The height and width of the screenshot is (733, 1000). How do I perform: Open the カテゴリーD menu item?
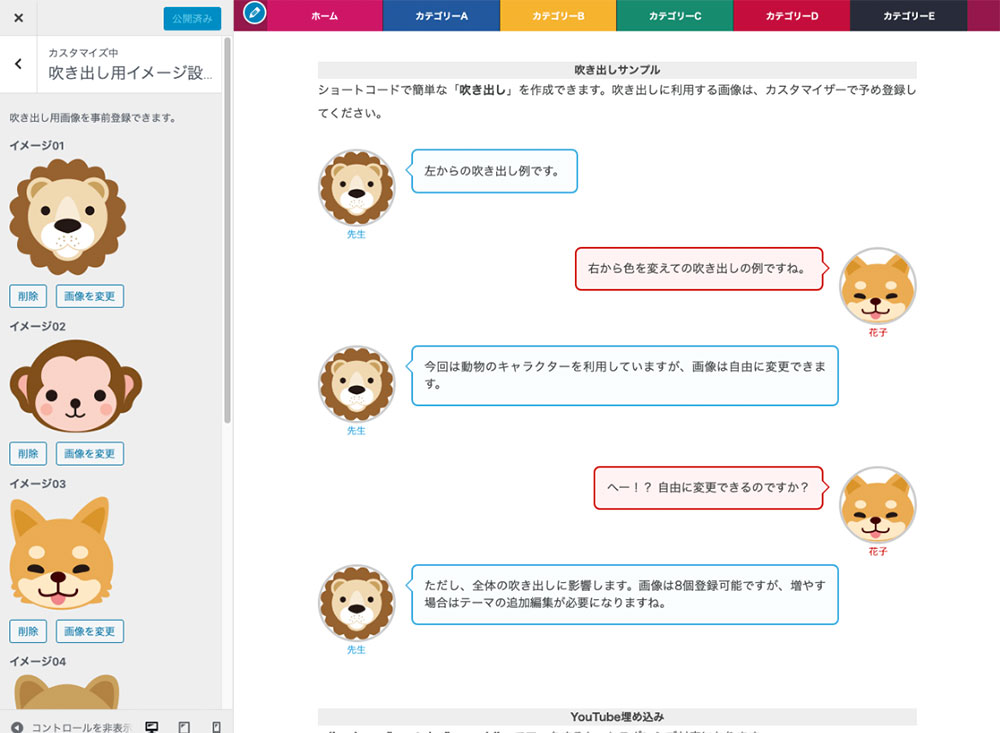791,16
